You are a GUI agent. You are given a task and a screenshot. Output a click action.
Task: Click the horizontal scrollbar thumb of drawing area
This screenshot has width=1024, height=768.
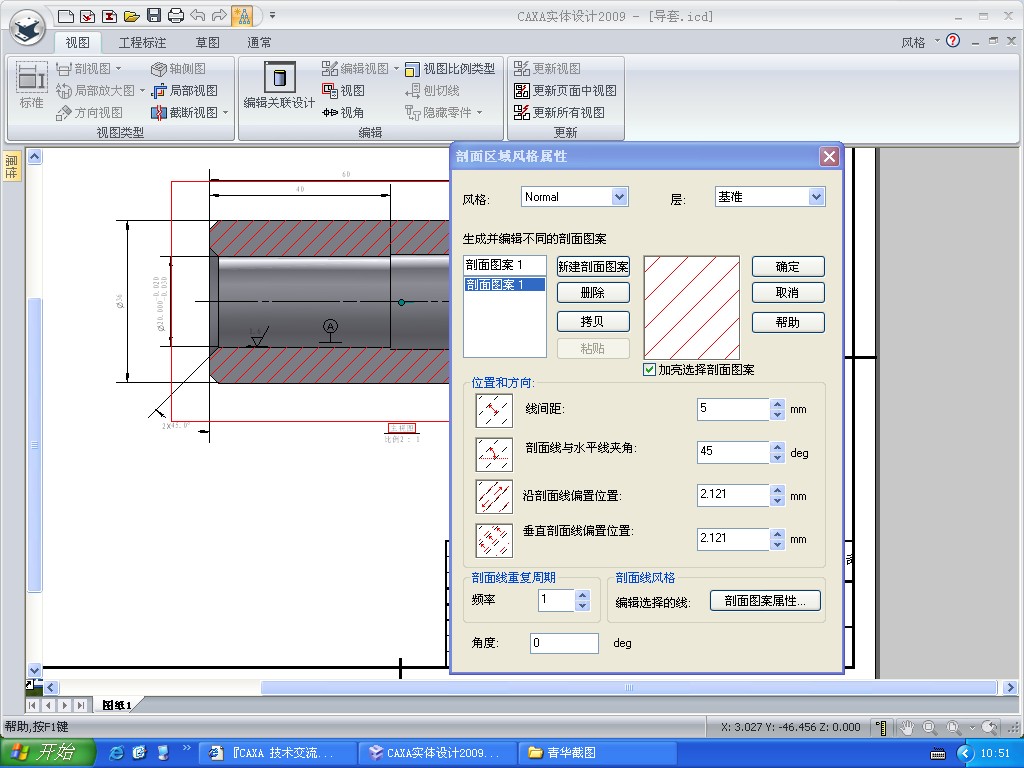point(628,687)
